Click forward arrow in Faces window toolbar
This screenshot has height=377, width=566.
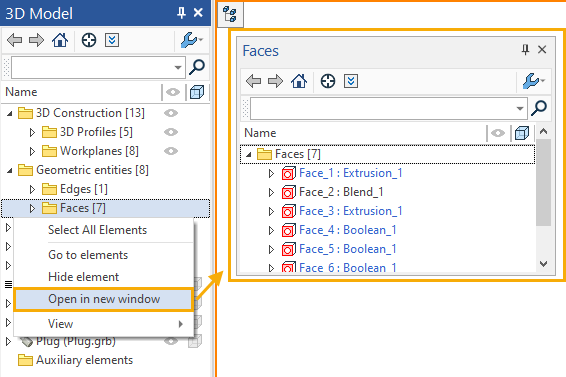click(275, 81)
